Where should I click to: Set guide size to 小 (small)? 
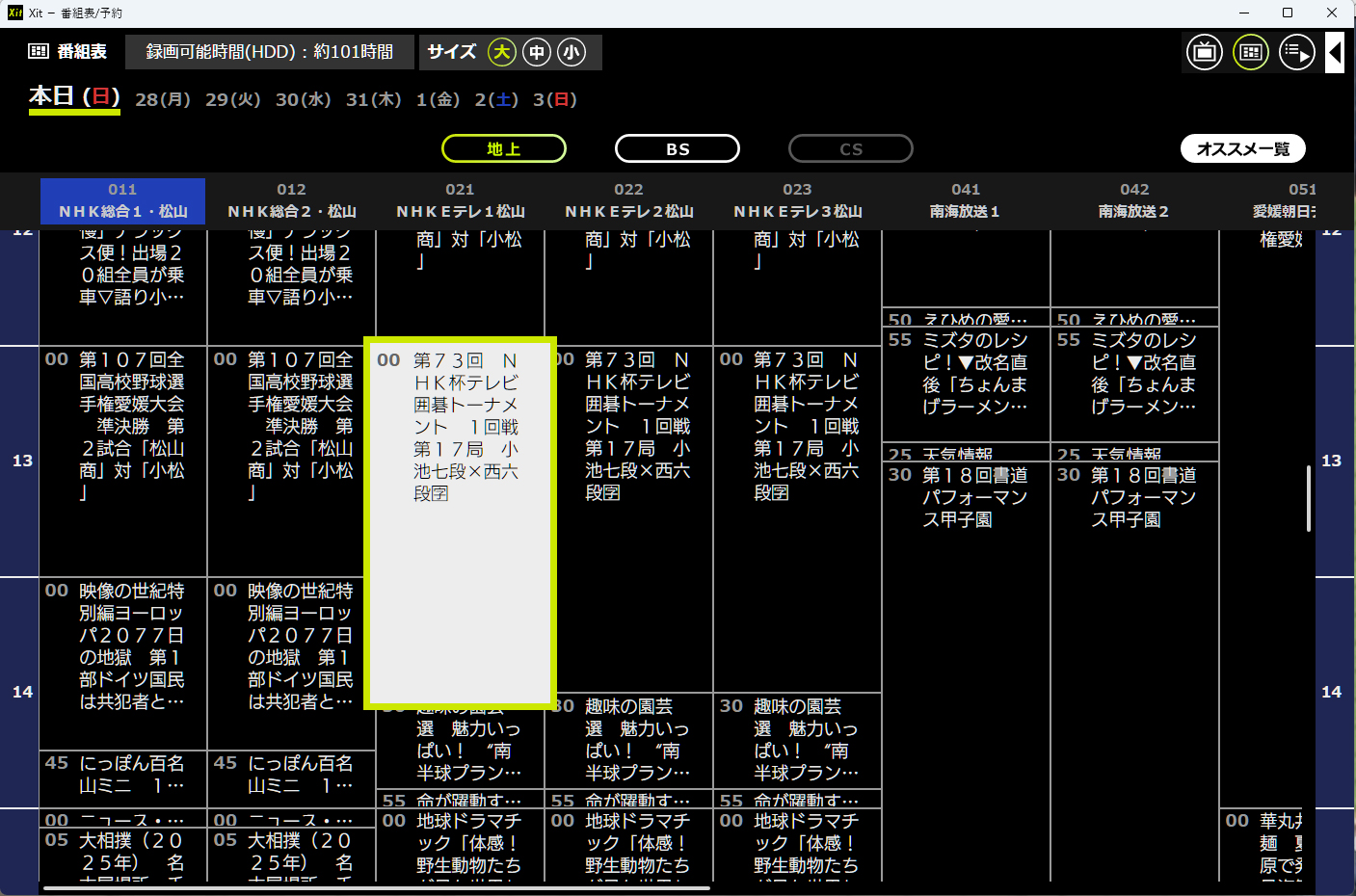[x=572, y=52]
